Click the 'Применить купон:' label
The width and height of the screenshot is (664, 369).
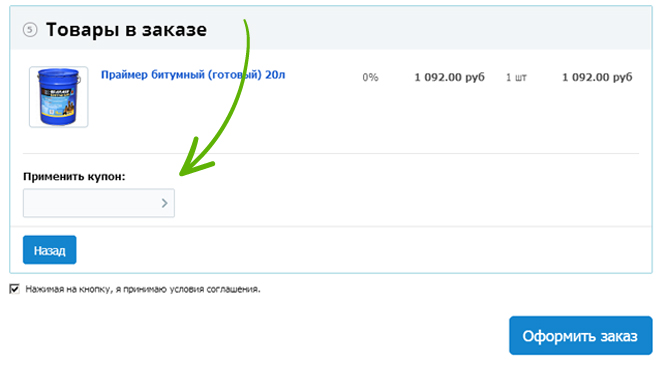tap(74, 177)
